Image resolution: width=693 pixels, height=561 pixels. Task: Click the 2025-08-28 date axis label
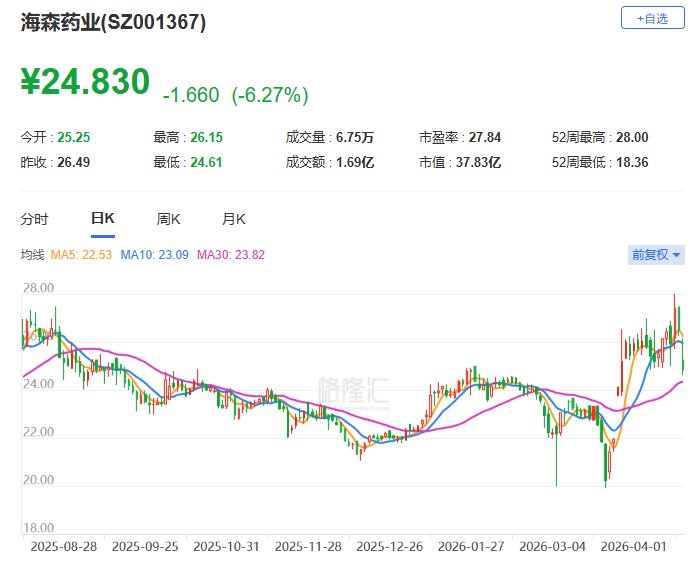(64, 547)
